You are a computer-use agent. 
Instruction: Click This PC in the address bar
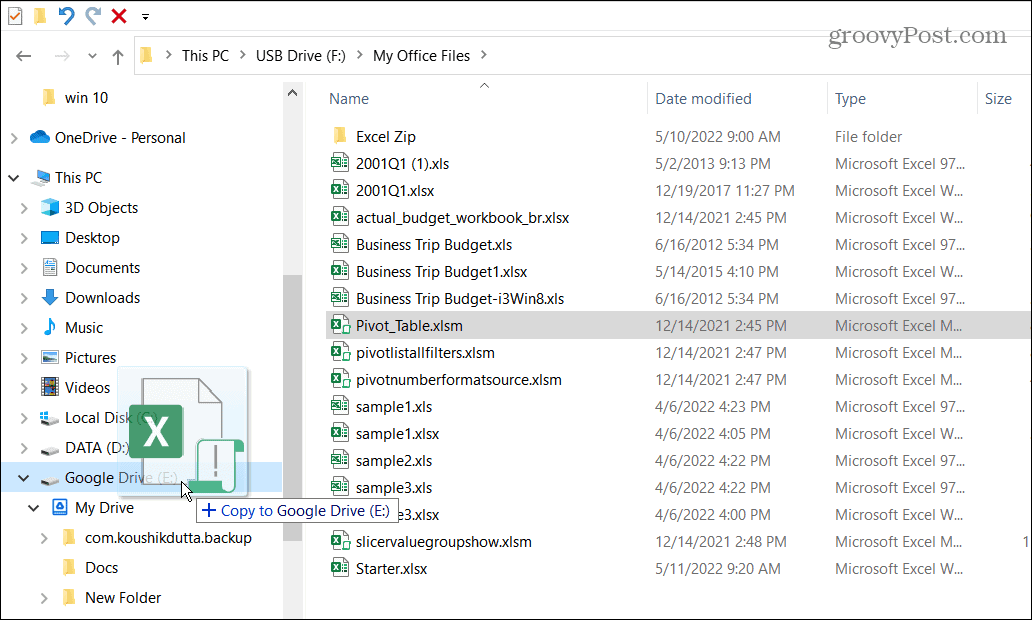(205, 55)
